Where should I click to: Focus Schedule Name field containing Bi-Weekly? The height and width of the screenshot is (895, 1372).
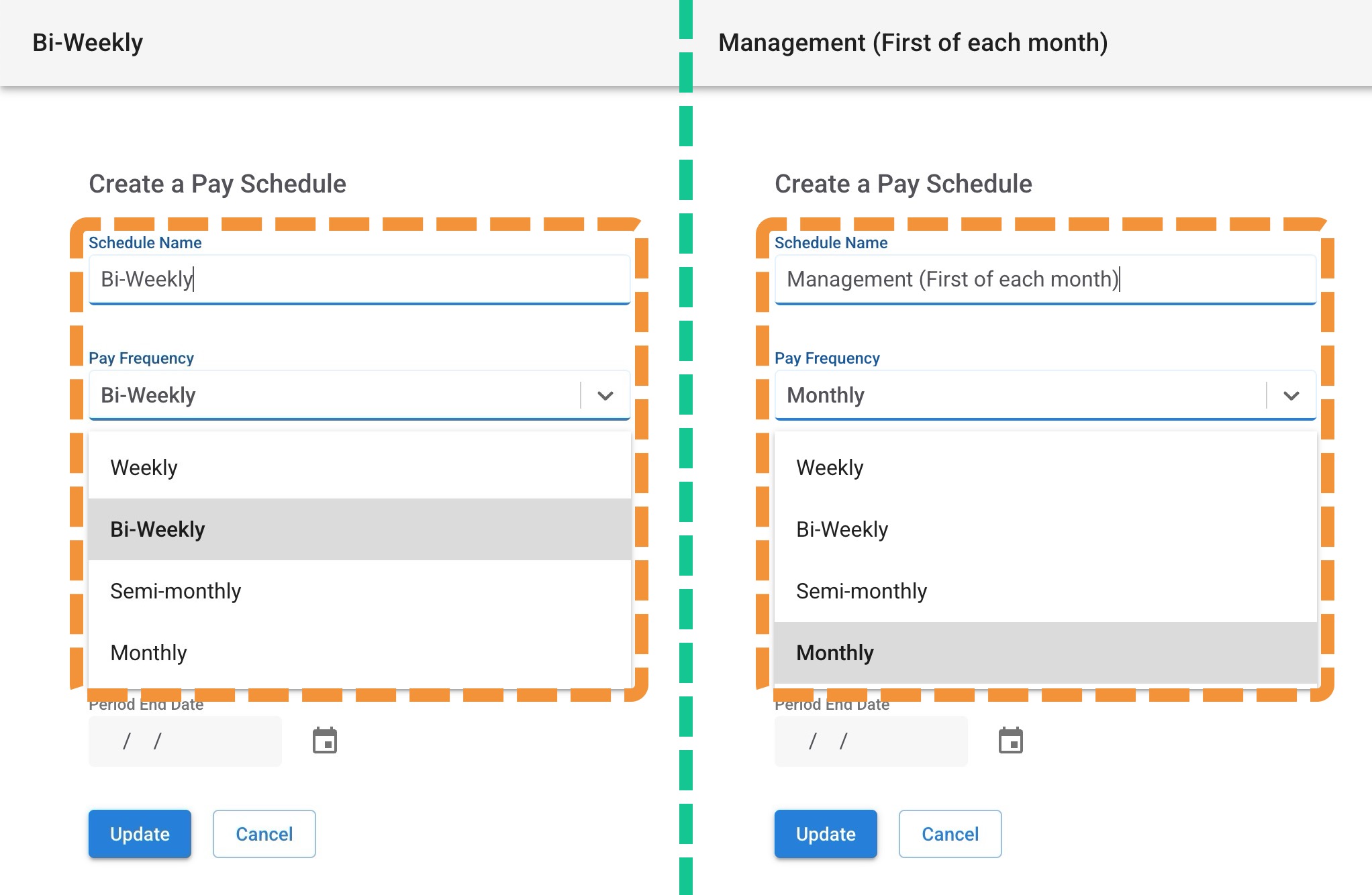(359, 279)
